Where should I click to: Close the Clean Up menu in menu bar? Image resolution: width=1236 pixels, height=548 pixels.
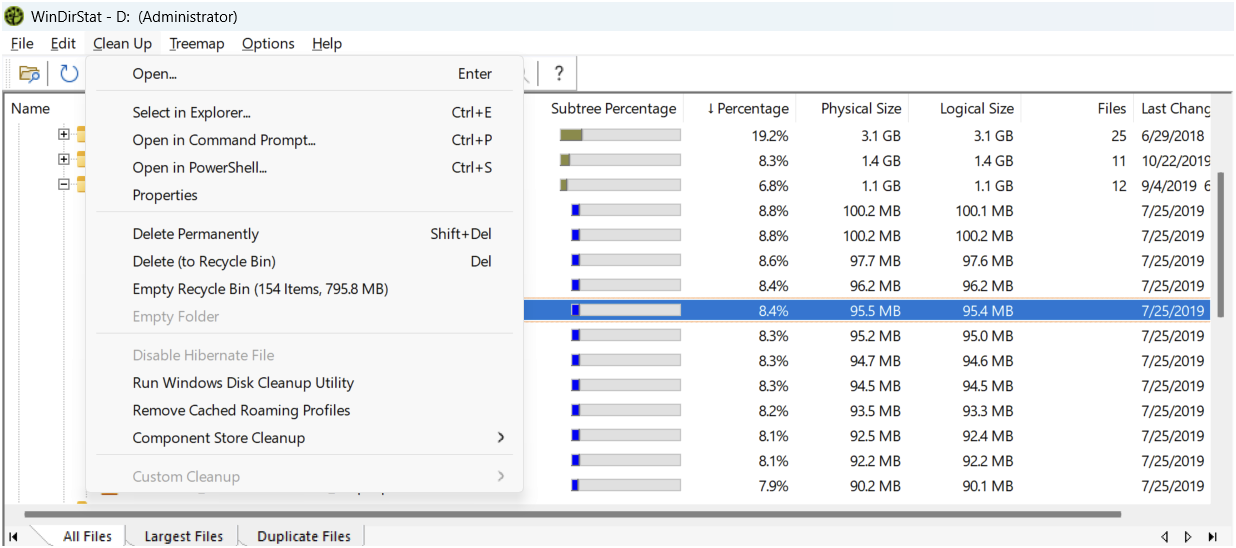pyautogui.click(x=122, y=43)
